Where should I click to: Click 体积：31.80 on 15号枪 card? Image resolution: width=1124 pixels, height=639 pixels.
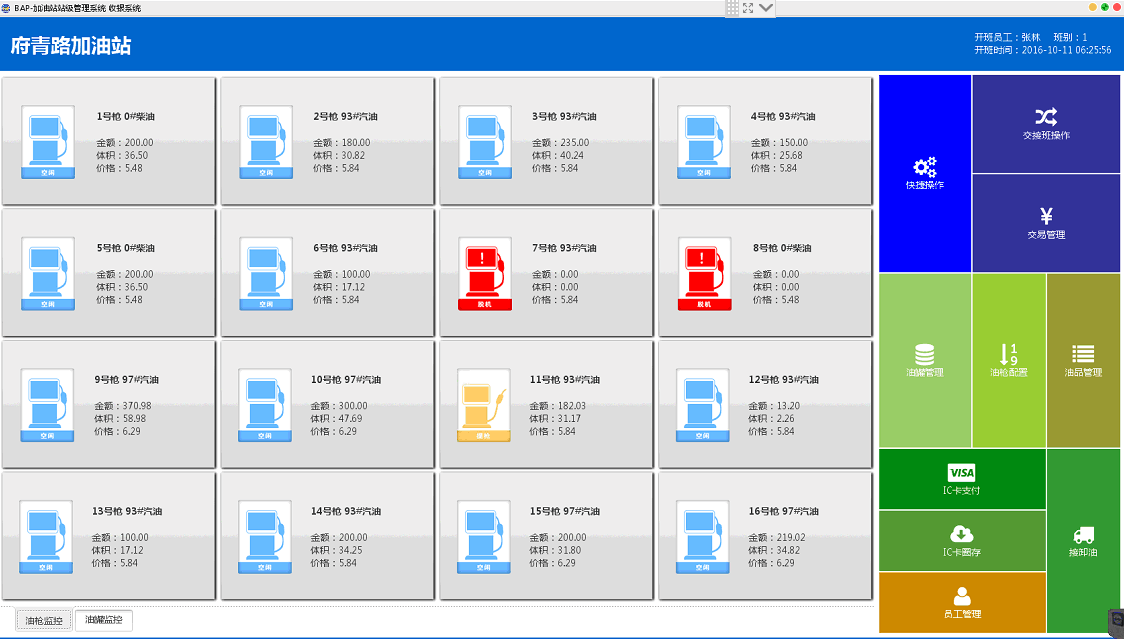coord(555,550)
